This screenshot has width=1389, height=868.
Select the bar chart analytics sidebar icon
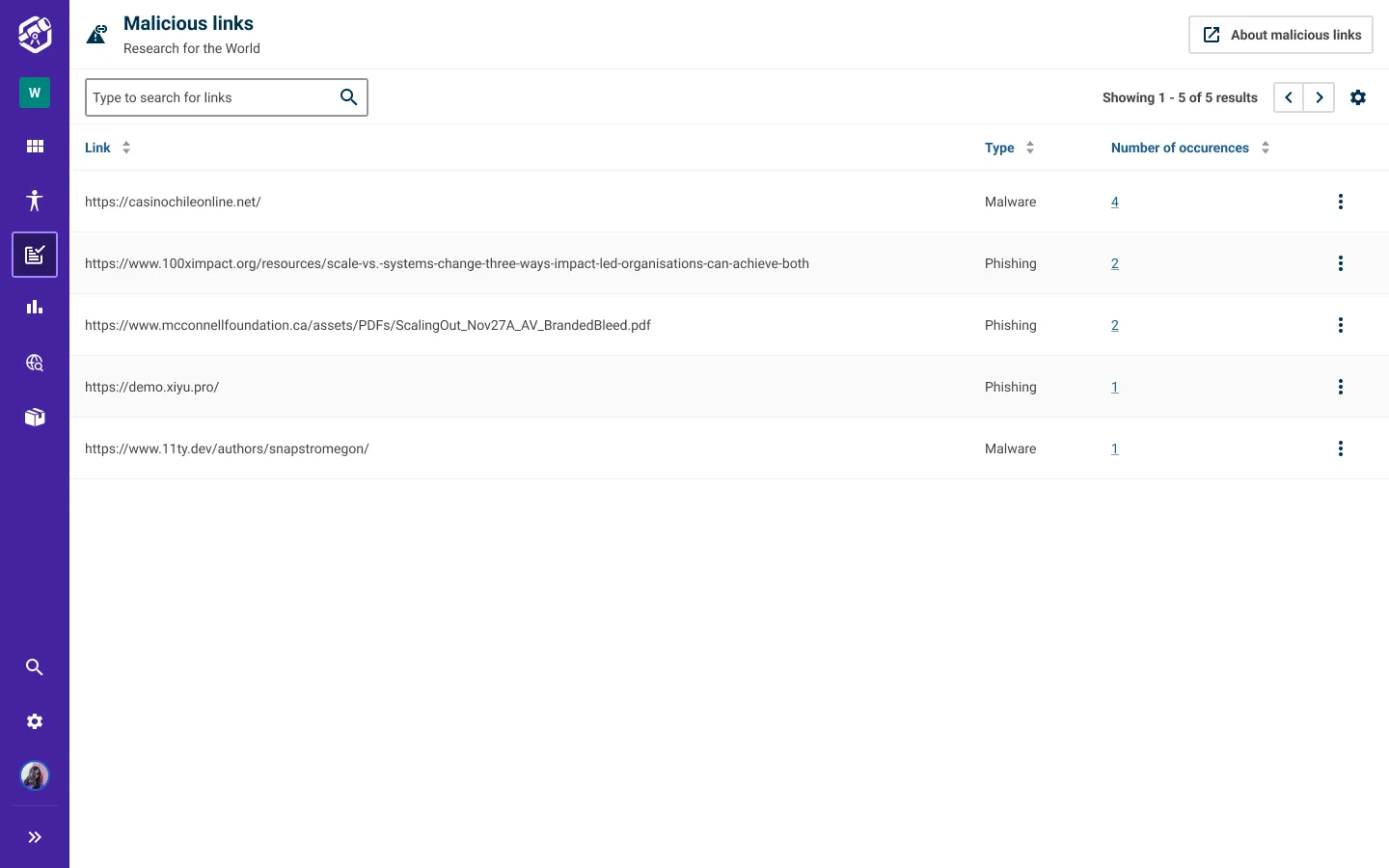35,308
